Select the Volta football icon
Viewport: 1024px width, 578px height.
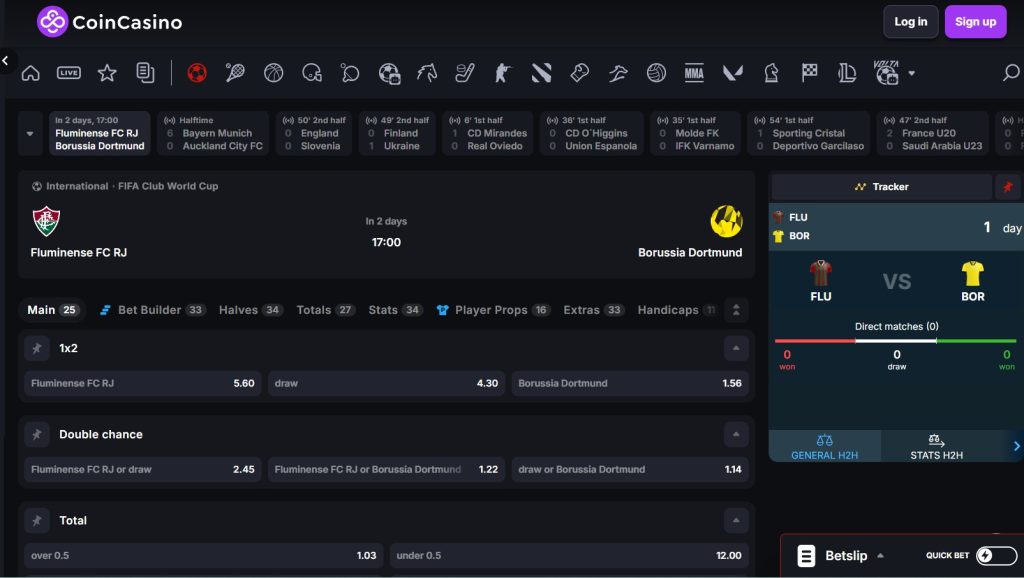click(x=886, y=72)
